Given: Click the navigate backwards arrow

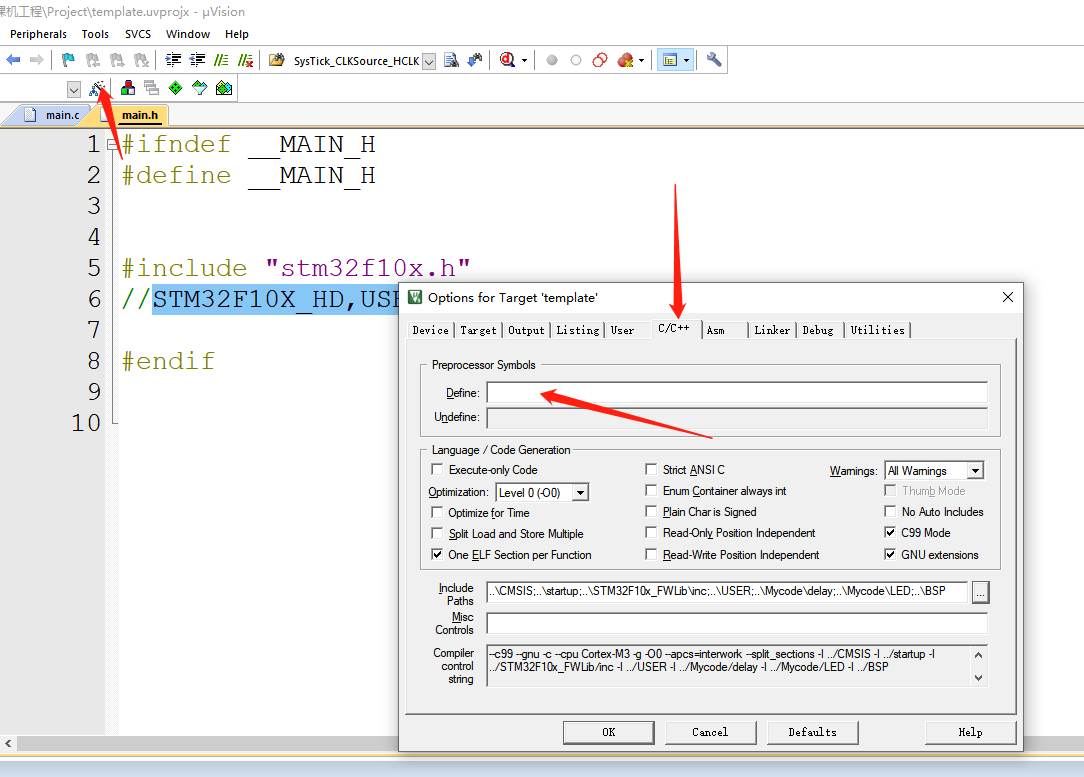Looking at the screenshot, I should pyautogui.click(x=13, y=59).
